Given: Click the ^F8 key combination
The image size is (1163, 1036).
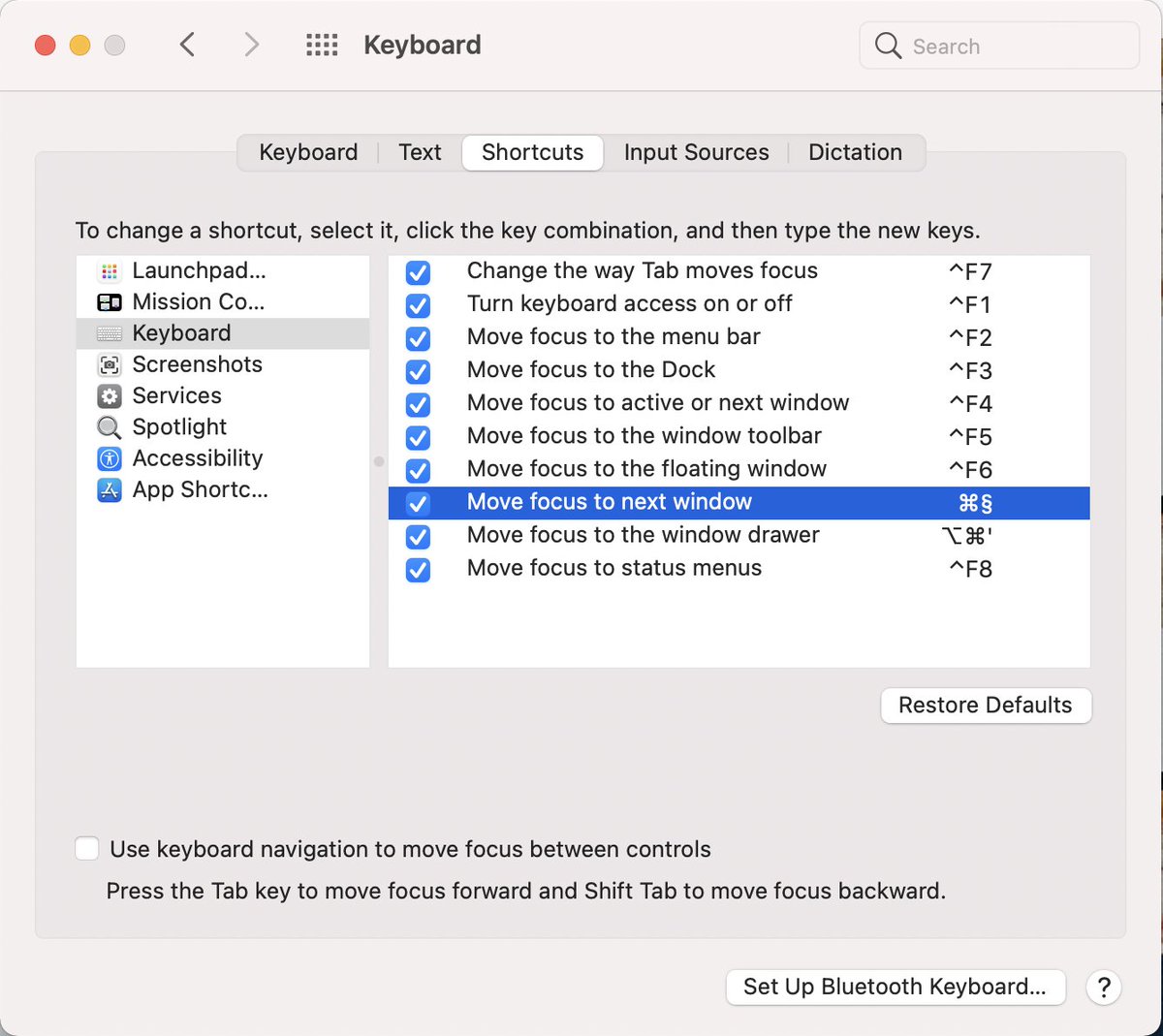Looking at the screenshot, I should tap(970, 569).
